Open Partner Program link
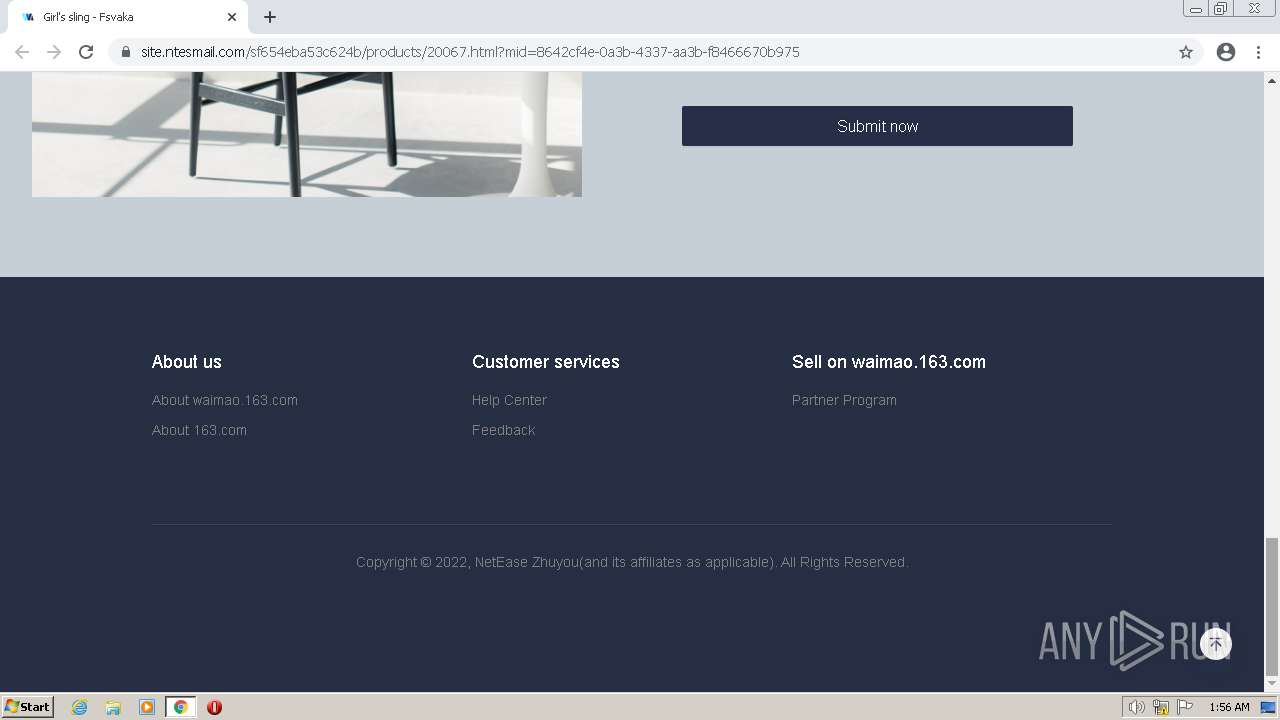This screenshot has height=720, width=1280. (844, 400)
